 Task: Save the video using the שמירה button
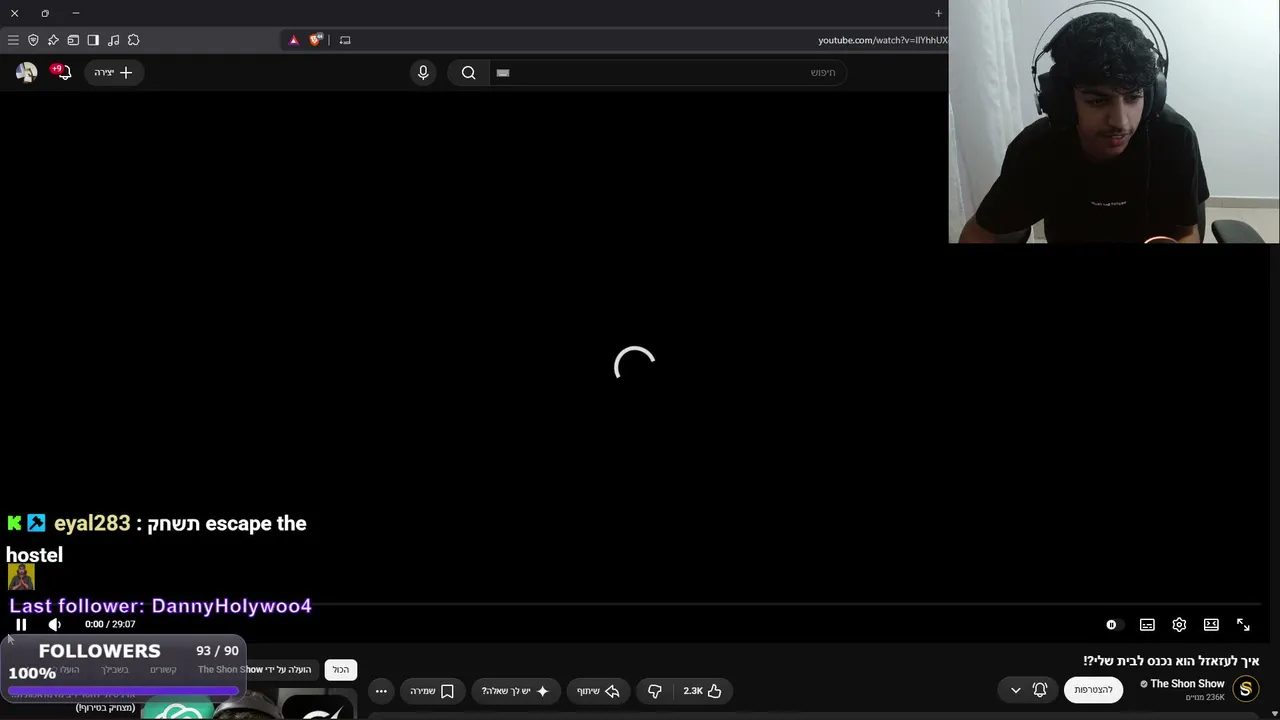tap(432, 691)
